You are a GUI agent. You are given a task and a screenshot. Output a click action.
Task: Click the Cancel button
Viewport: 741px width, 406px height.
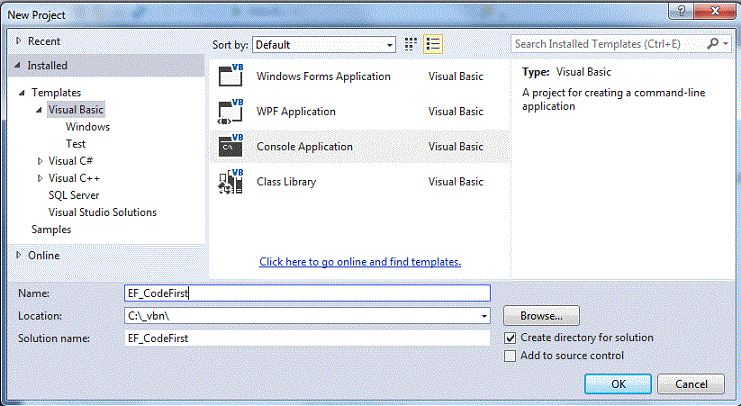(x=691, y=384)
